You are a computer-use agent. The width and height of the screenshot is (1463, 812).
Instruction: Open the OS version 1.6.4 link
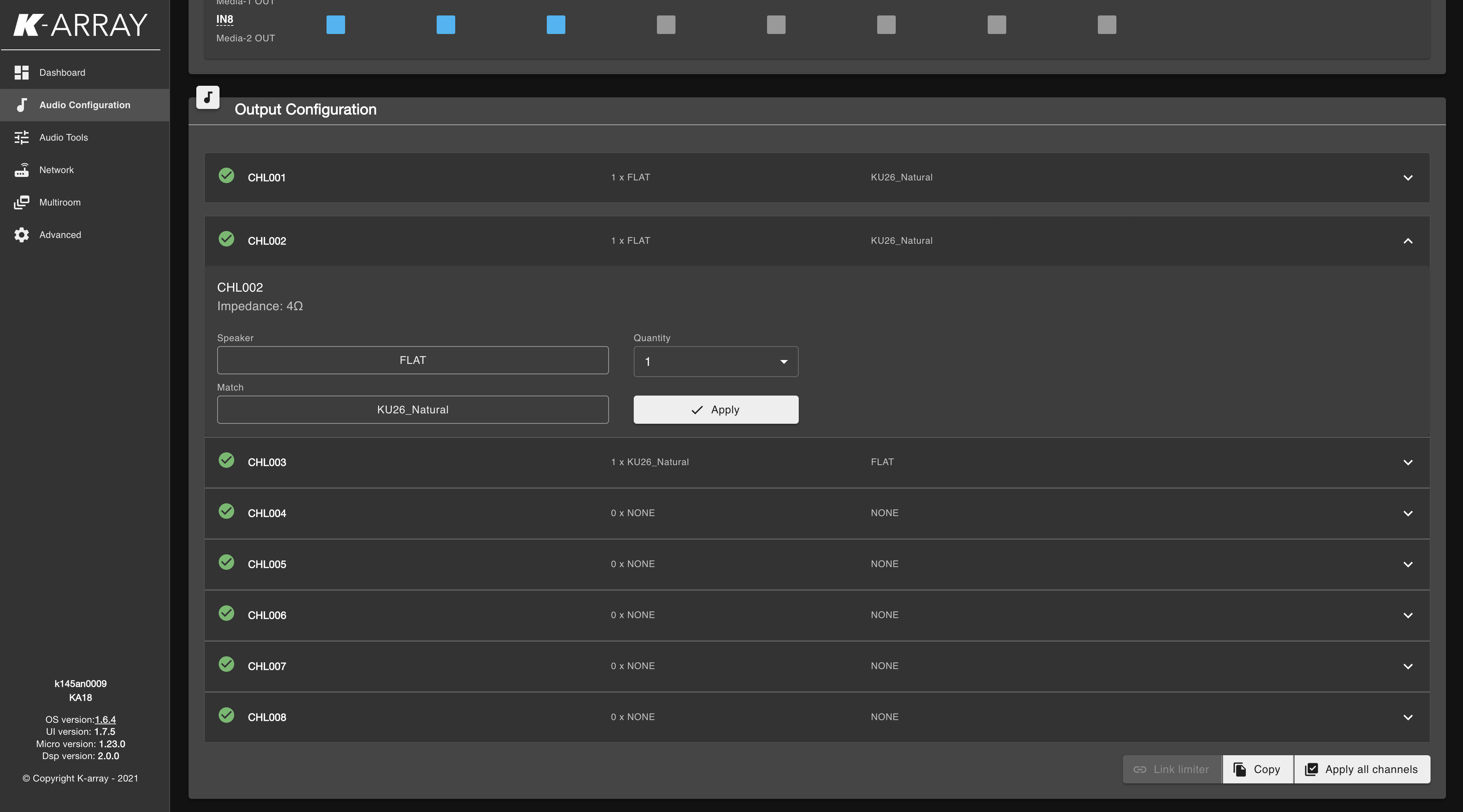click(x=105, y=719)
